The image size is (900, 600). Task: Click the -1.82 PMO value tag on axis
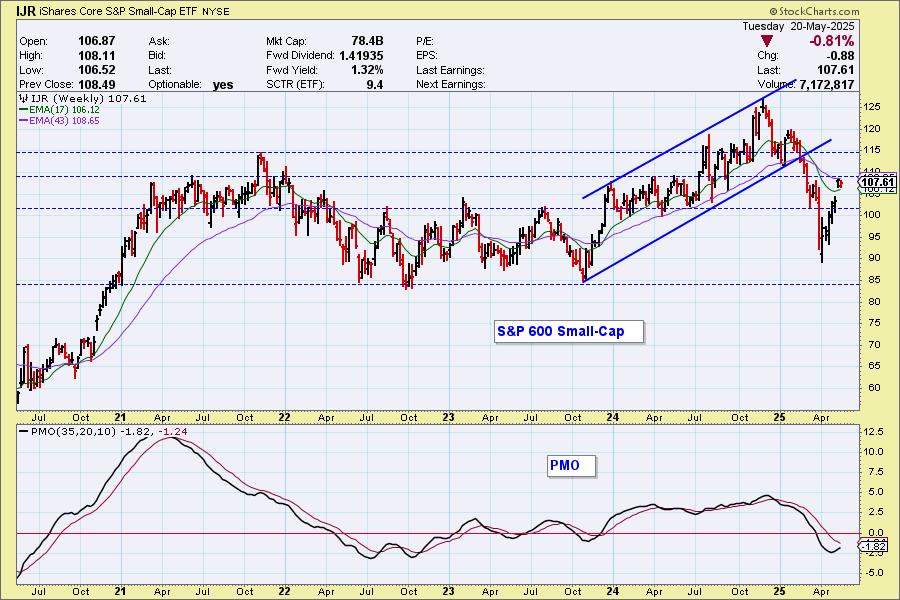(x=873, y=547)
